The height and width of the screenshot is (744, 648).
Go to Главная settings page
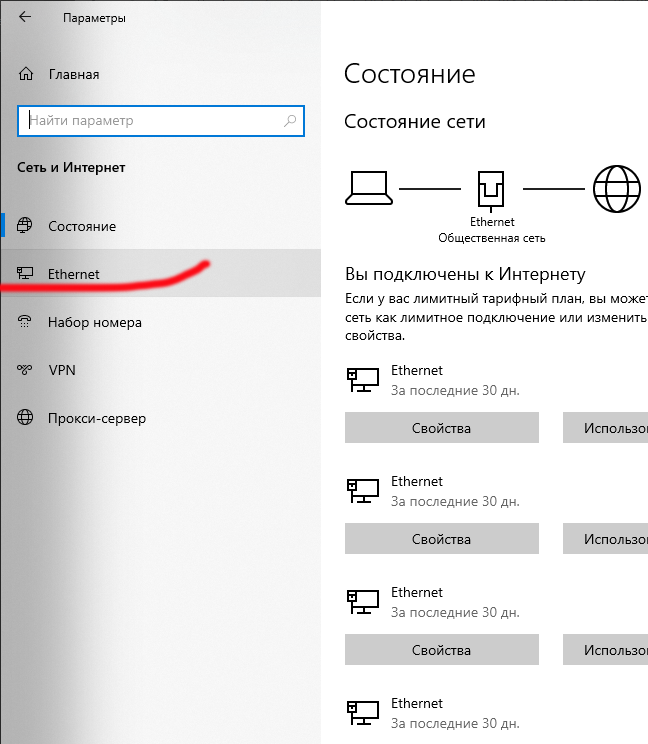click(161, 74)
